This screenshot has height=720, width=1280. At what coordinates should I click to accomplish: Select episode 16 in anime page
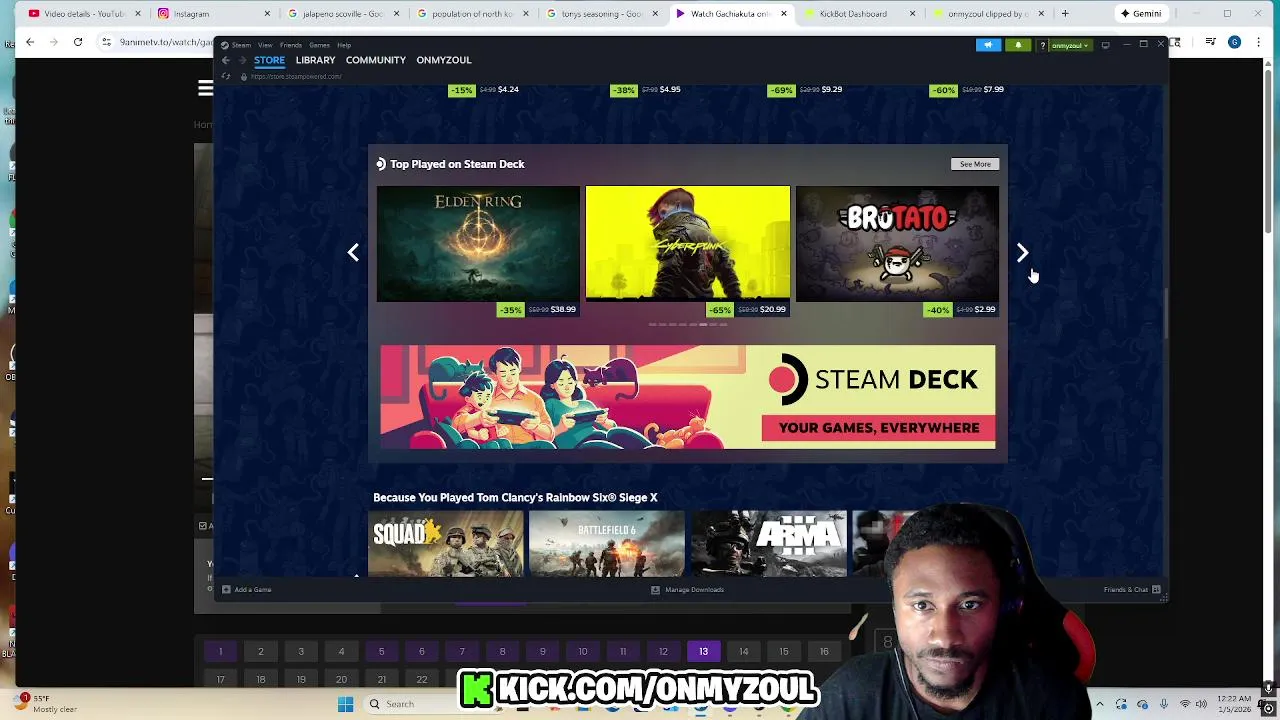tap(824, 652)
